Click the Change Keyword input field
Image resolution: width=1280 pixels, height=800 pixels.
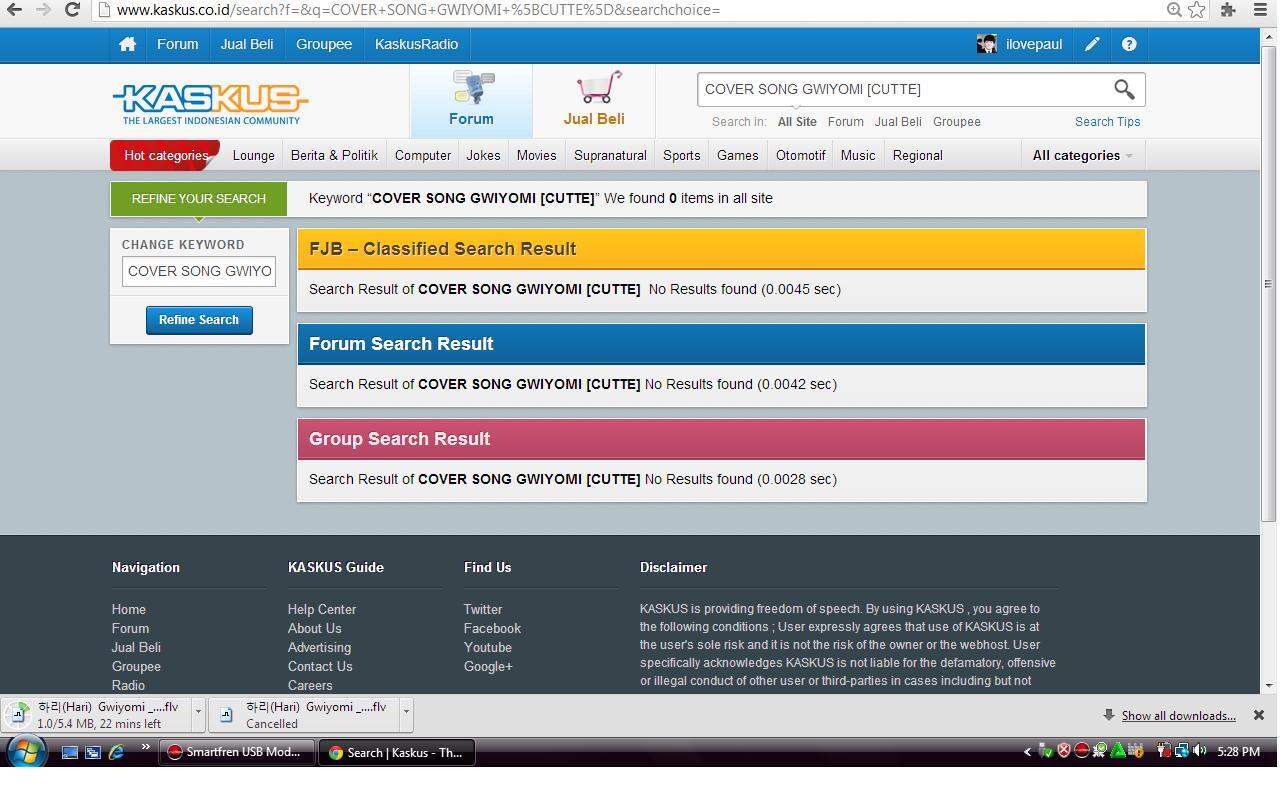(199, 271)
